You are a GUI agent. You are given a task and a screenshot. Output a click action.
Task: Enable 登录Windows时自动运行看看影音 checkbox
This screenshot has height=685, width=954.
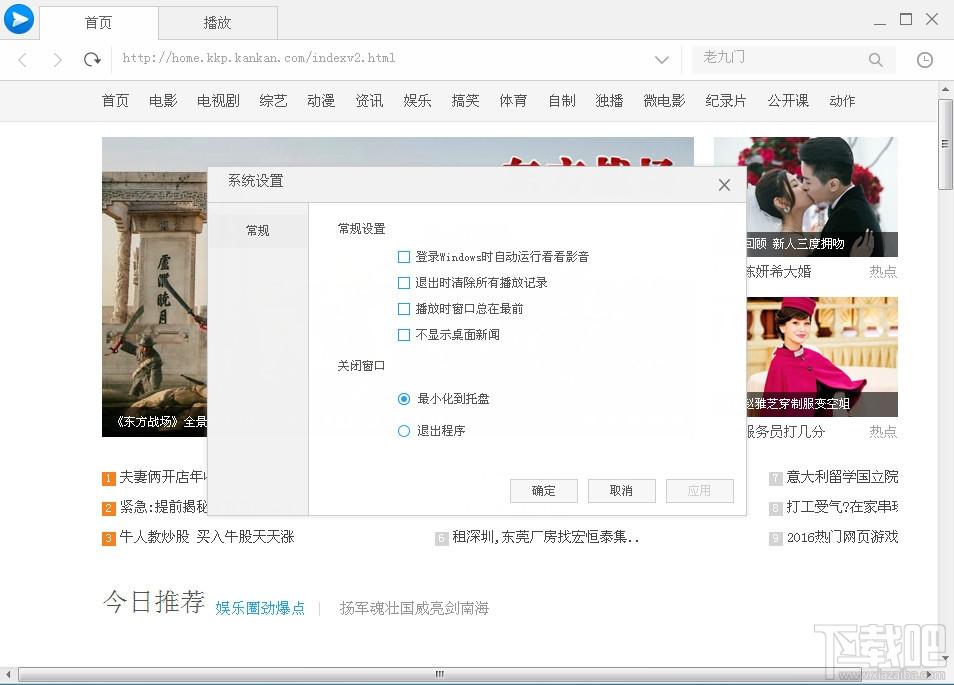pos(403,257)
